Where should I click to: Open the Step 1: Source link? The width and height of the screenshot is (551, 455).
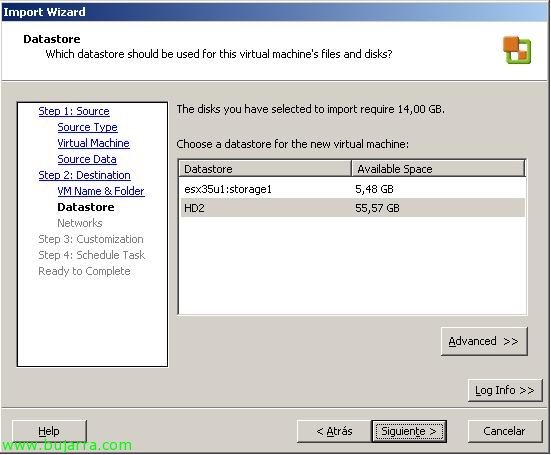click(x=74, y=111)
